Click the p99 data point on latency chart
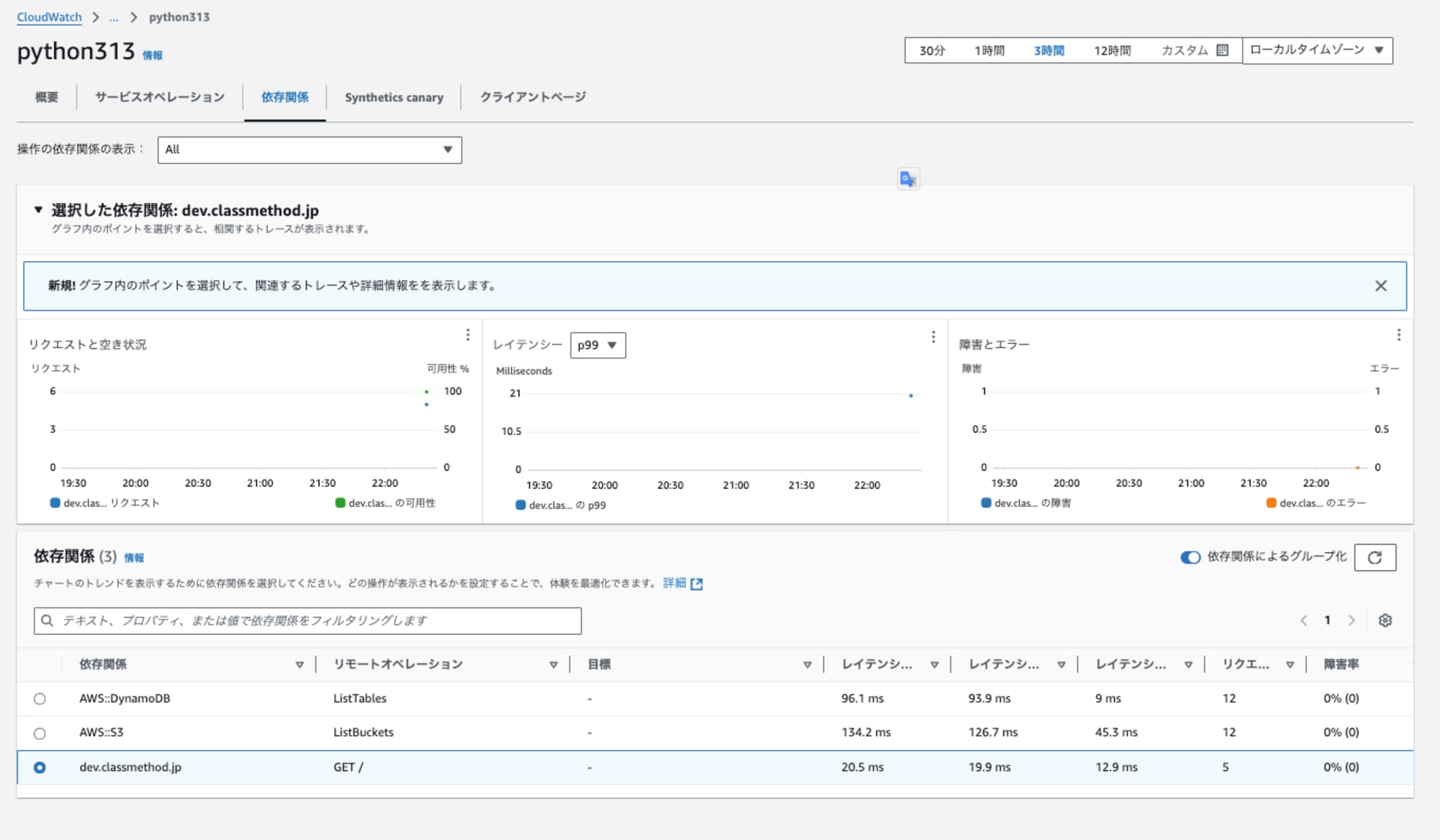This screenshot has width=1440, height=840. [911, 396]
